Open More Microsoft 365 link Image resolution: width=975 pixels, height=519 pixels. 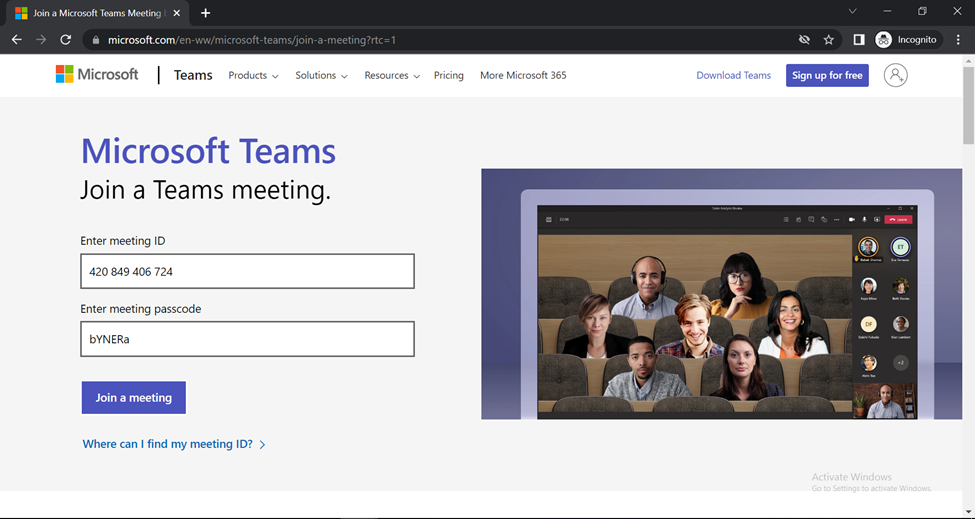click(523, 75)
